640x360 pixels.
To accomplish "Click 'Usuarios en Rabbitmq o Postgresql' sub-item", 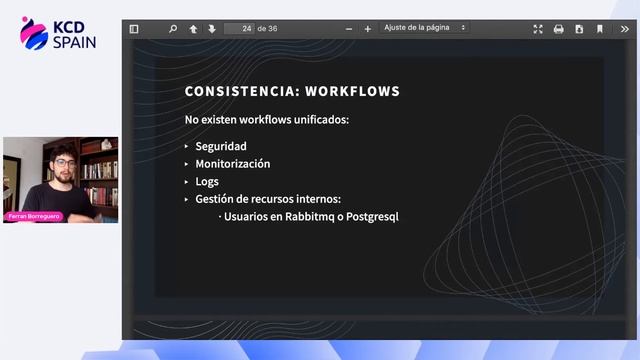I will coord(311,217).
